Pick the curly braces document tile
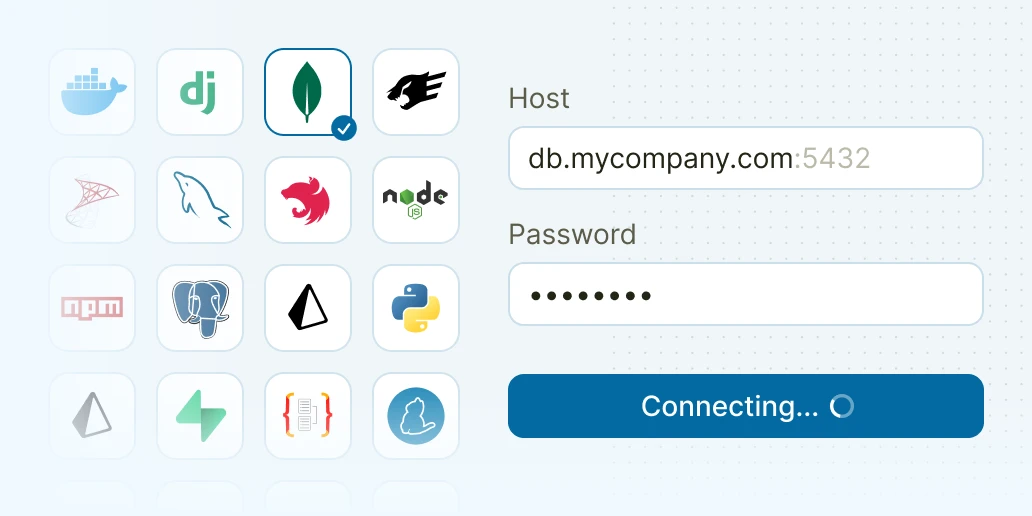 (x=308, y=416)
